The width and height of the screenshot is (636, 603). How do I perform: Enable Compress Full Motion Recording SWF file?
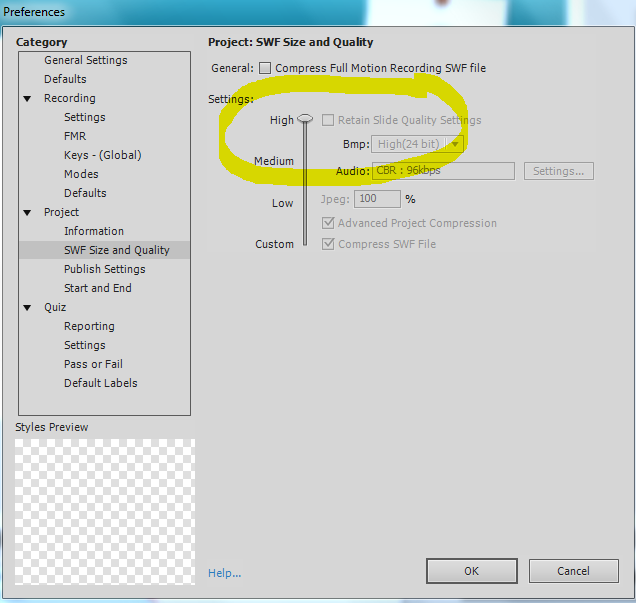(x=265, y=68)
